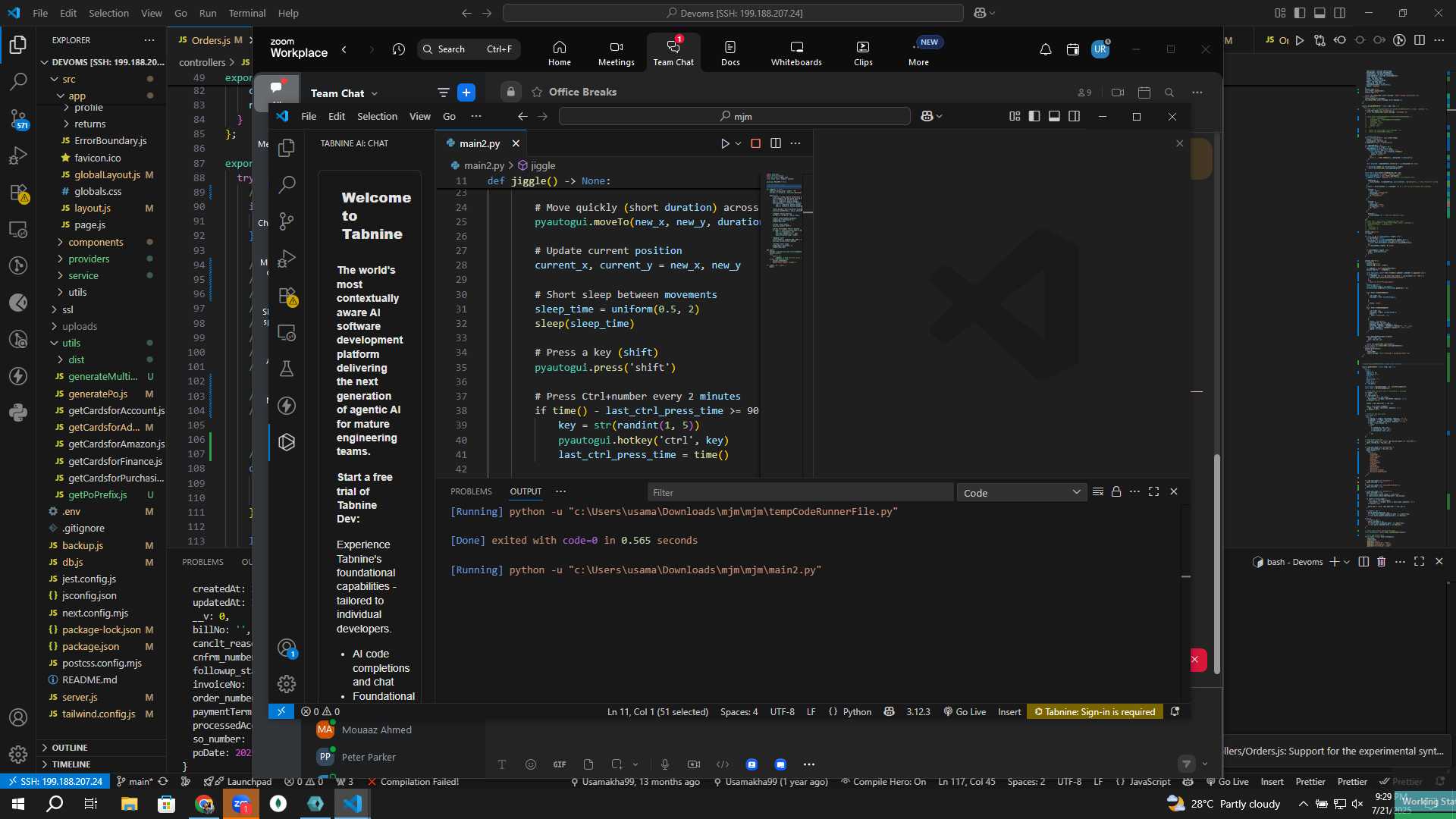Viewport: 1456px width, 819px height.
Task: Click Go Live in front VS Code status bar
Action: [x=965, y=712]
